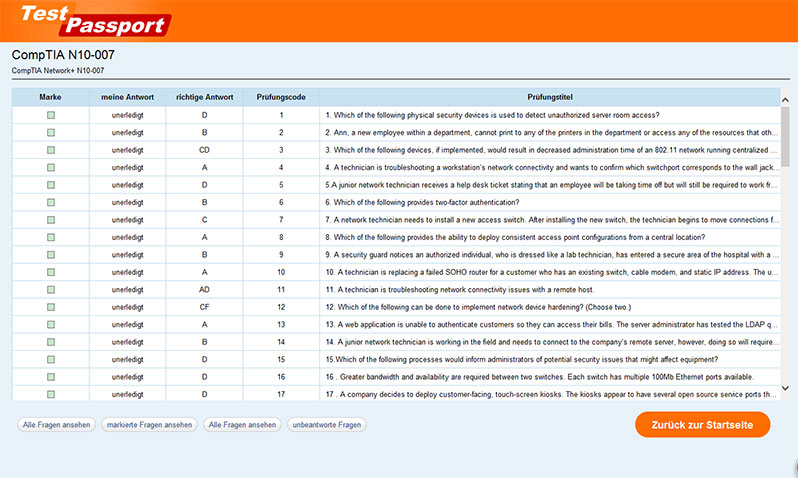Click the 'richtige Antwort' column header
Image resolution: width=798 pixels, height=478 pixels.
[205, 97]
